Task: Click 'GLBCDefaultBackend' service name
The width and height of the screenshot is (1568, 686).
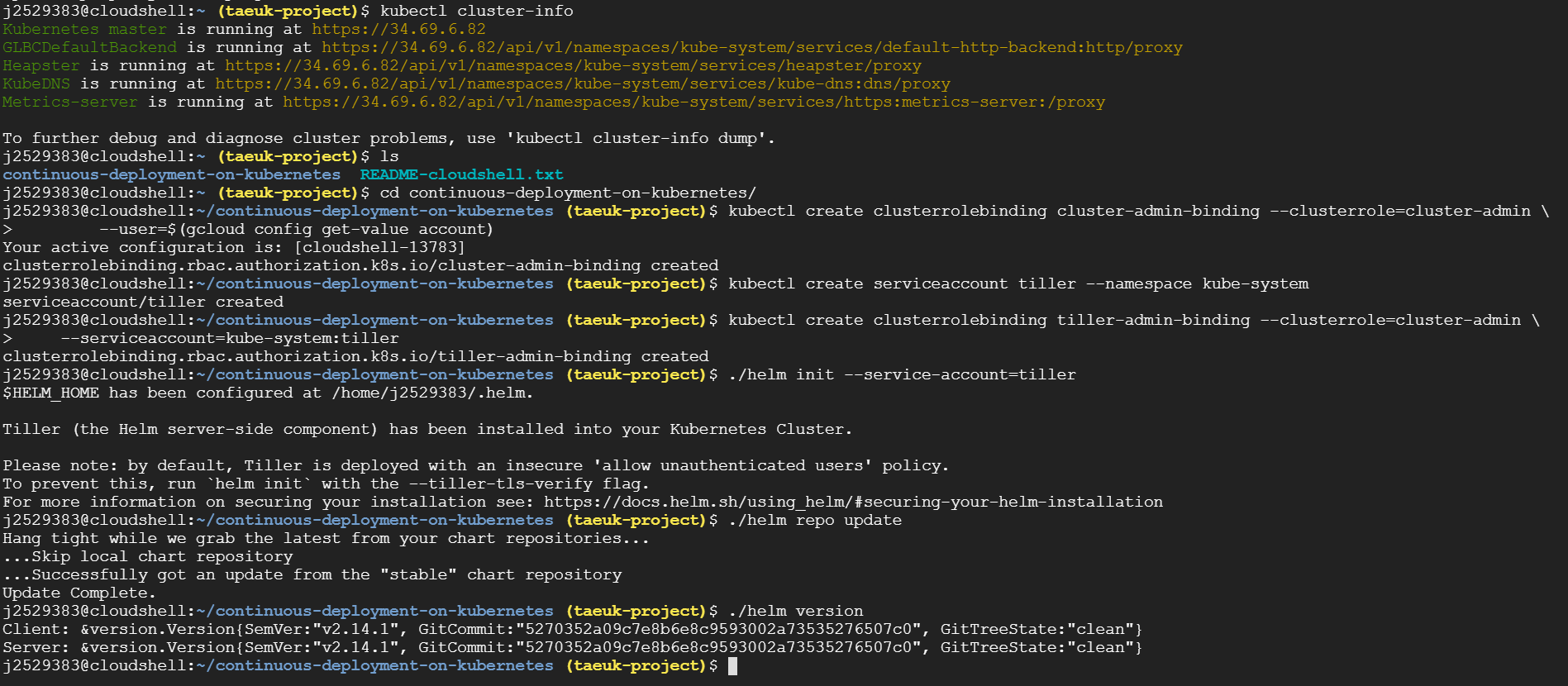Action: (89, 47)
